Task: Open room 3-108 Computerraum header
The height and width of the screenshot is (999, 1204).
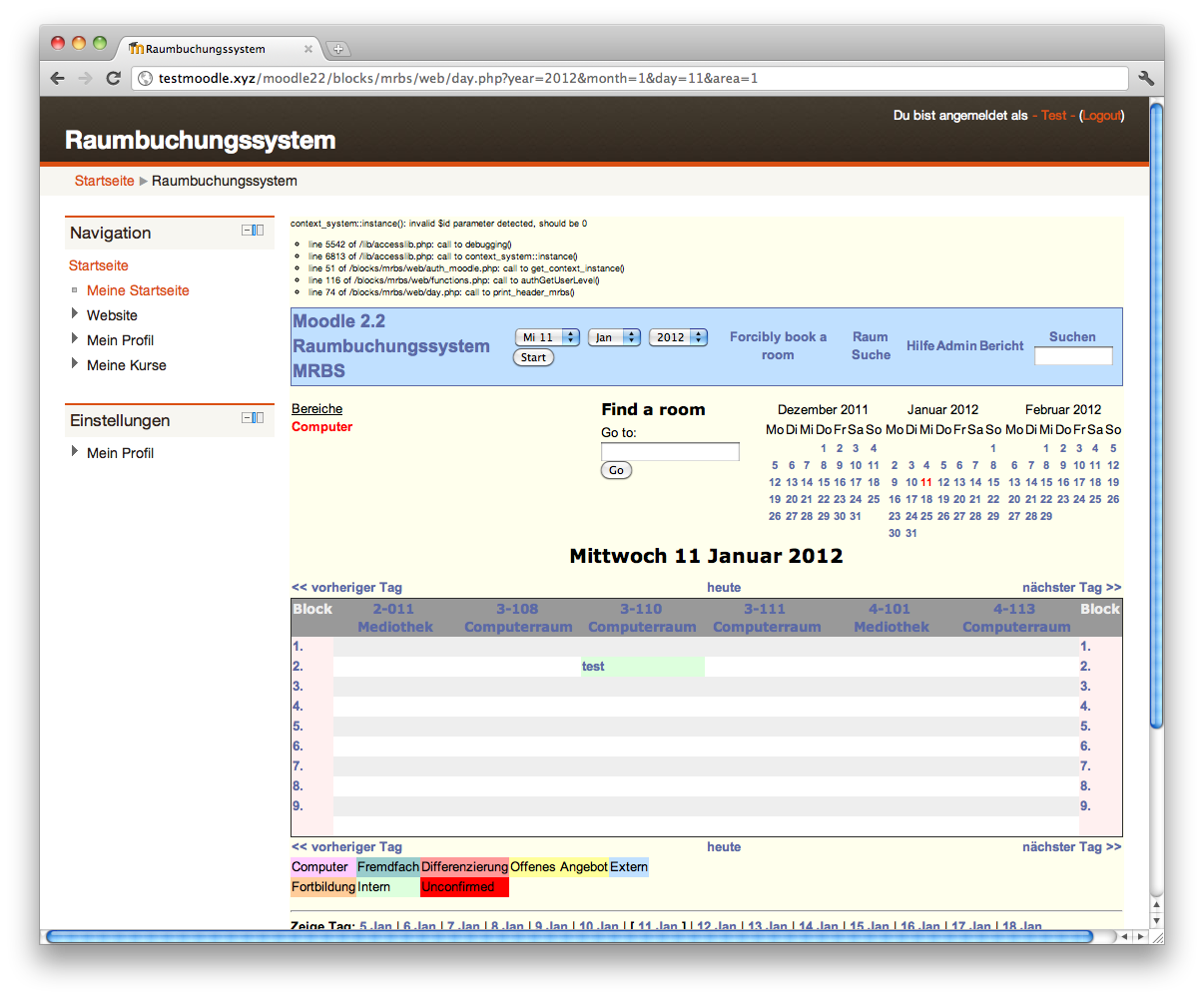Action: click(x=518, y=618)
